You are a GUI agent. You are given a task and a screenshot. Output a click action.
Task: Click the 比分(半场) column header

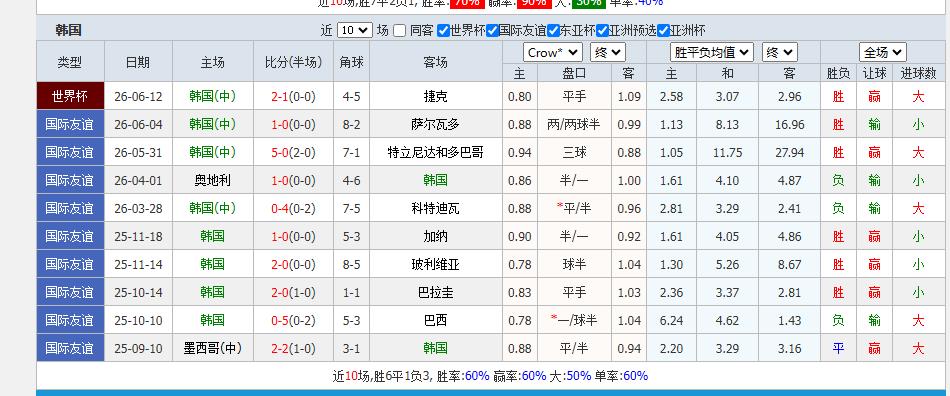(293, 62)
